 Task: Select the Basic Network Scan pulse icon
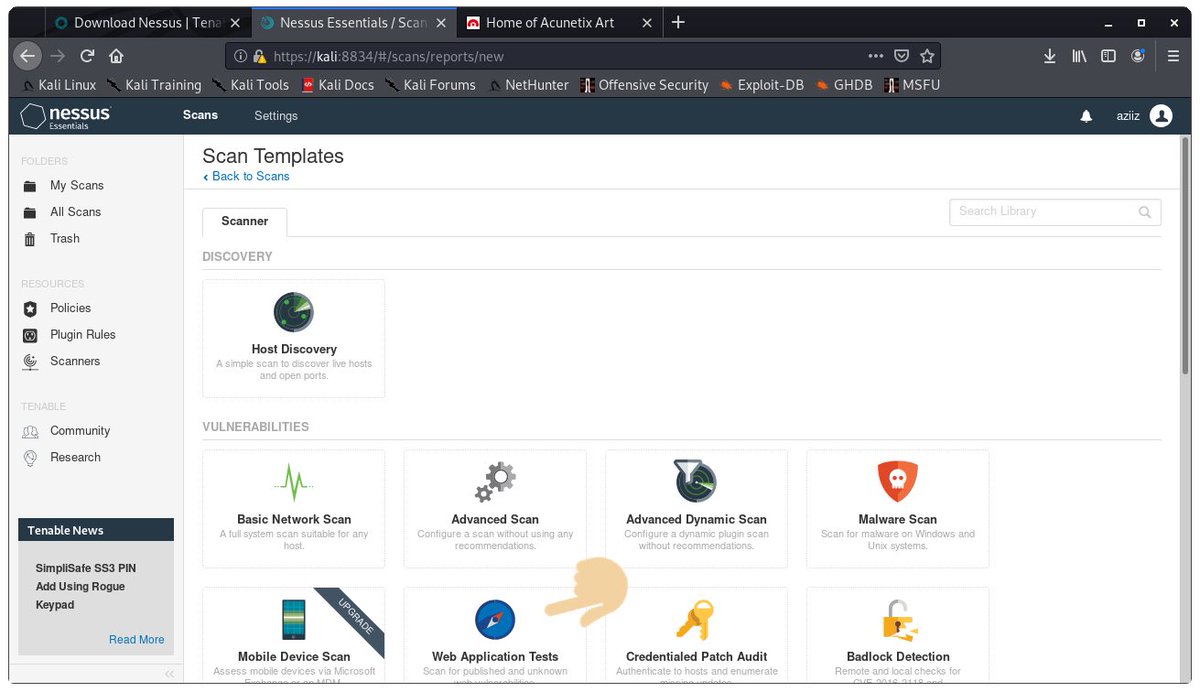[293, 483]
